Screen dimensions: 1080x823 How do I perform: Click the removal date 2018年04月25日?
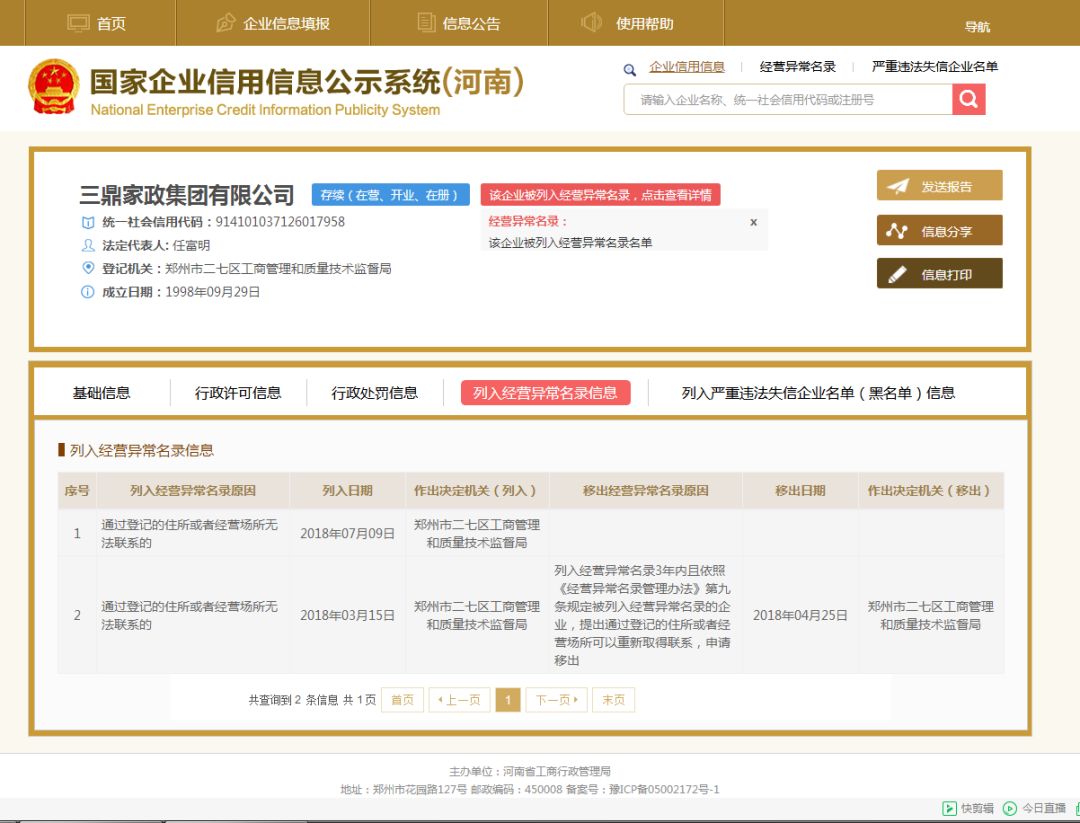800,615
